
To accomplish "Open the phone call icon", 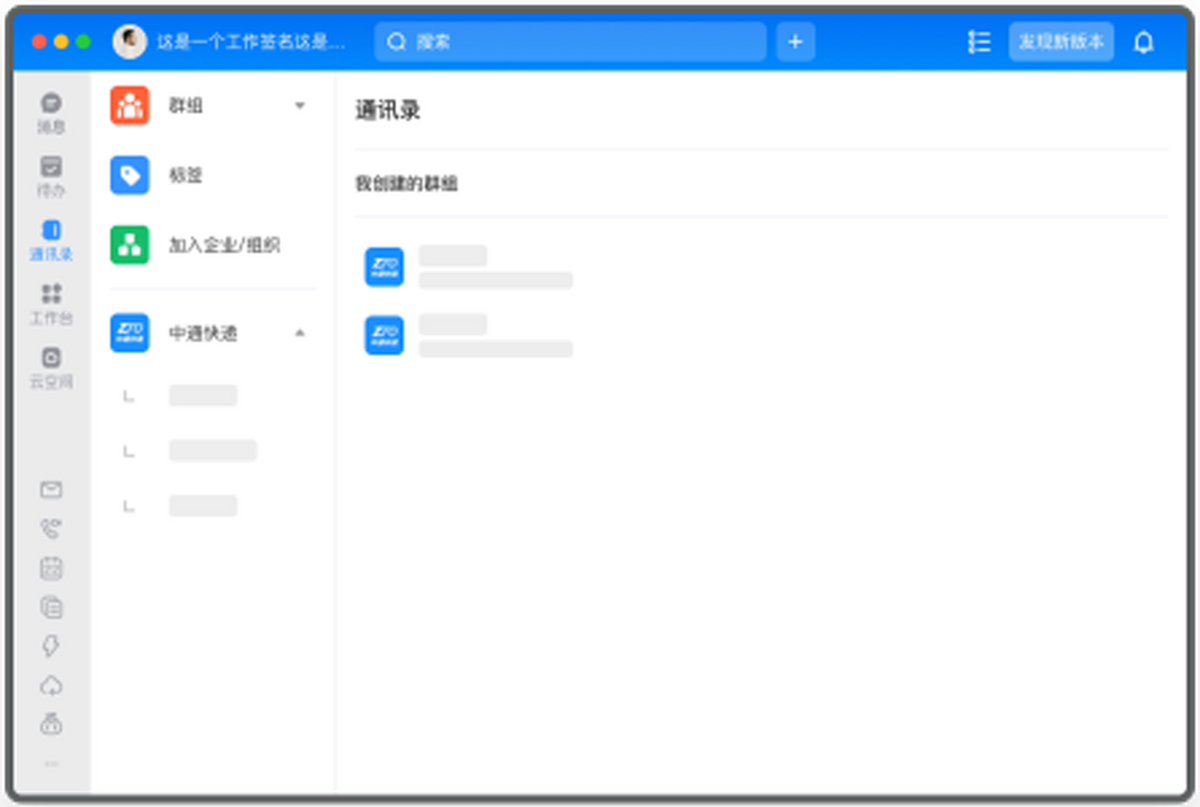I will tap(51, 529).
